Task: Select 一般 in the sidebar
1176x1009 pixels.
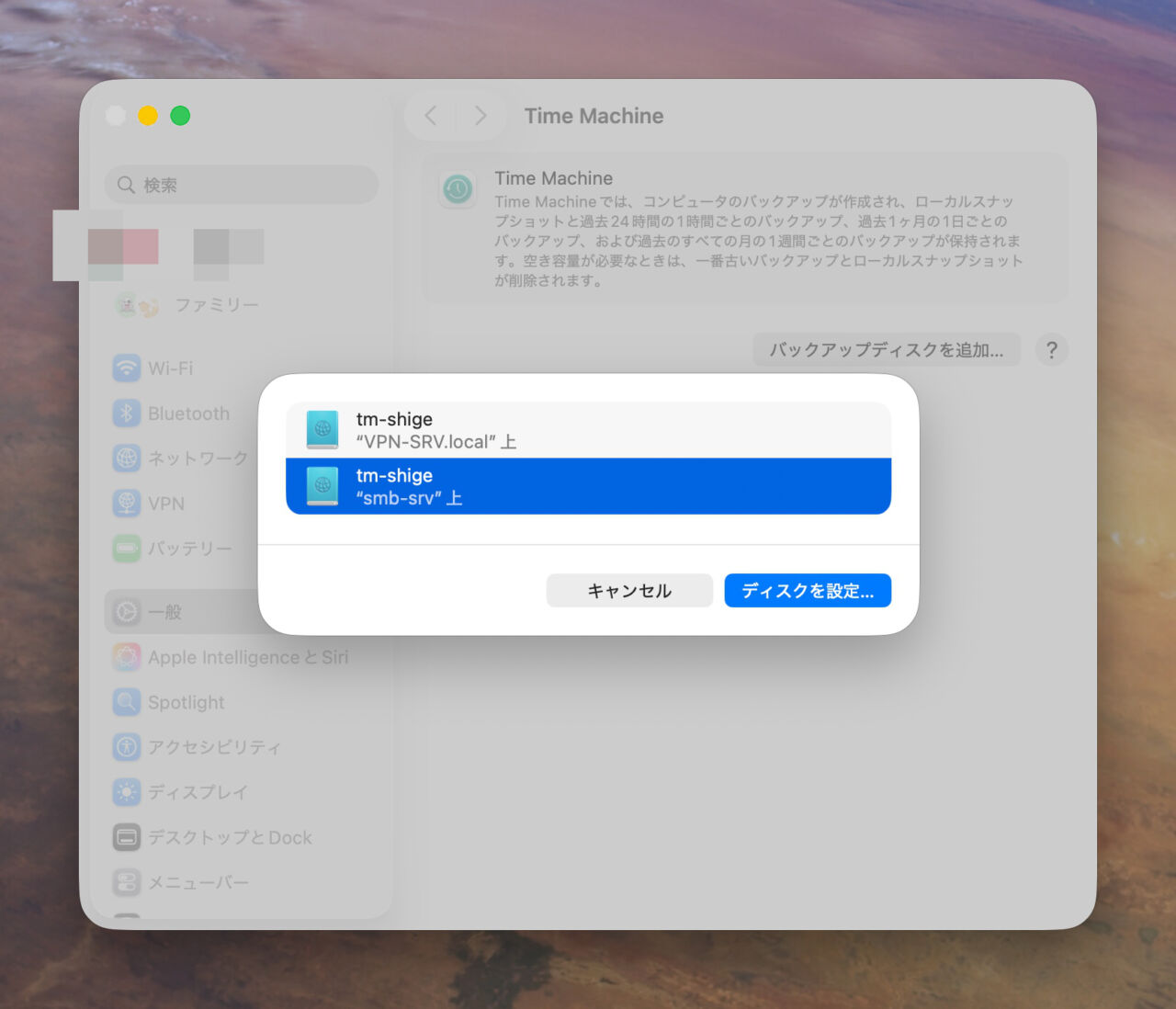Action: pyautogui.click(x=242, y=612)
